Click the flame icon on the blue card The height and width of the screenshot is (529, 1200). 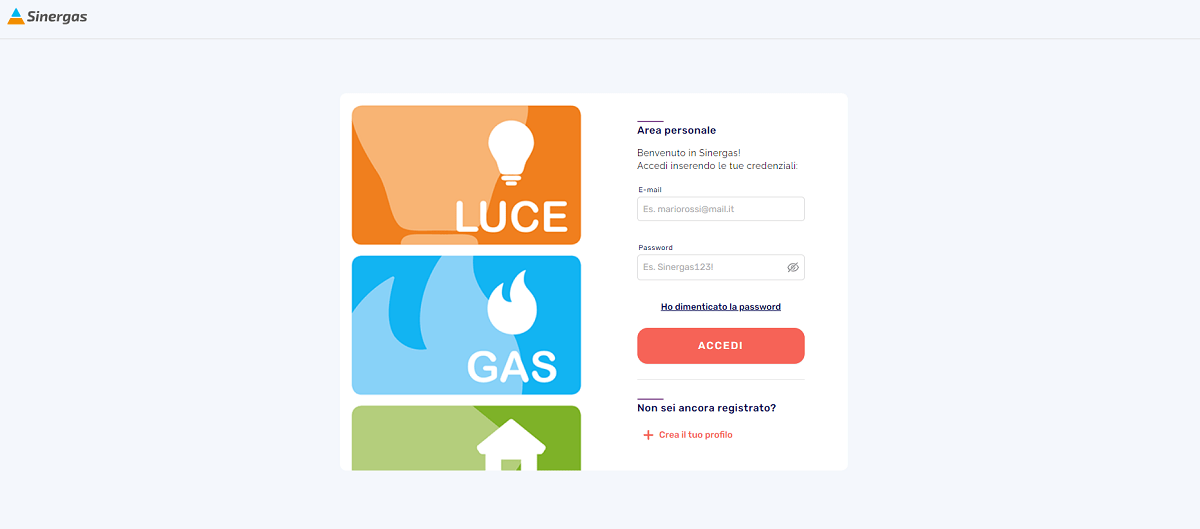click(511, 305)
